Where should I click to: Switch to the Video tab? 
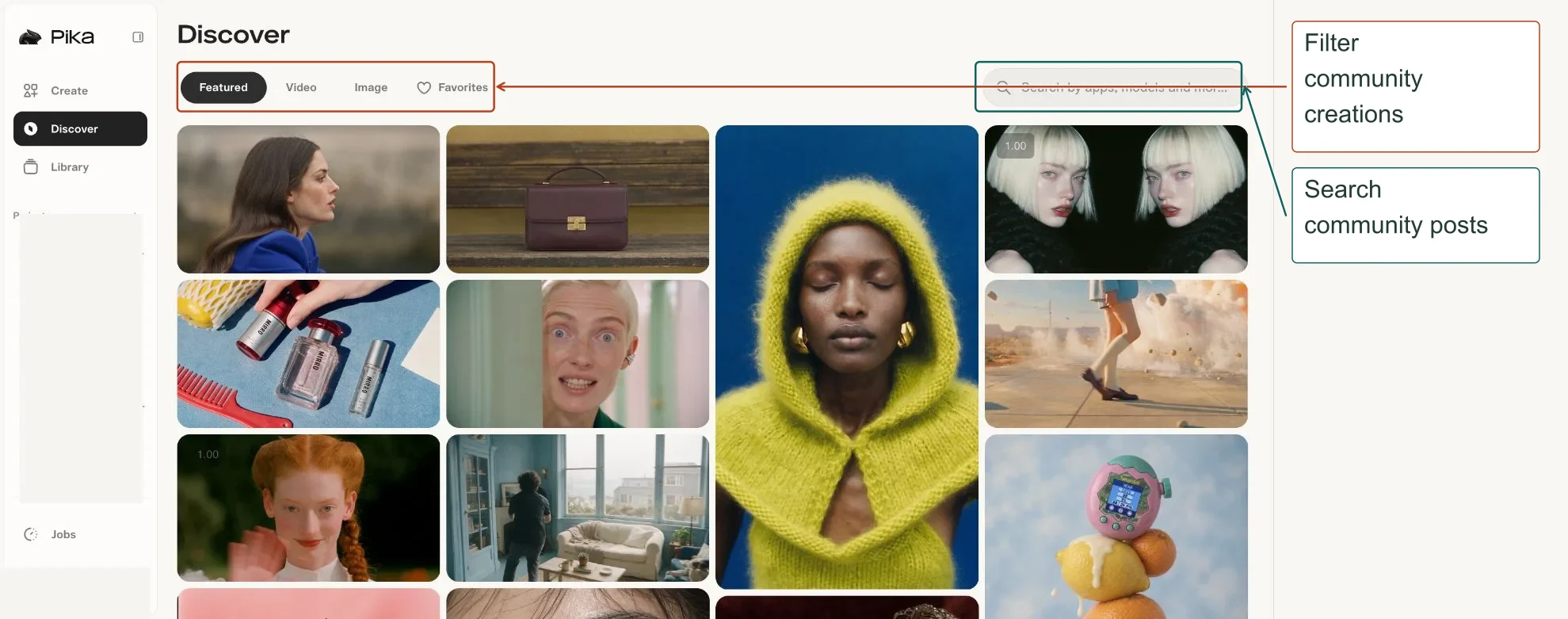[301, 87]
